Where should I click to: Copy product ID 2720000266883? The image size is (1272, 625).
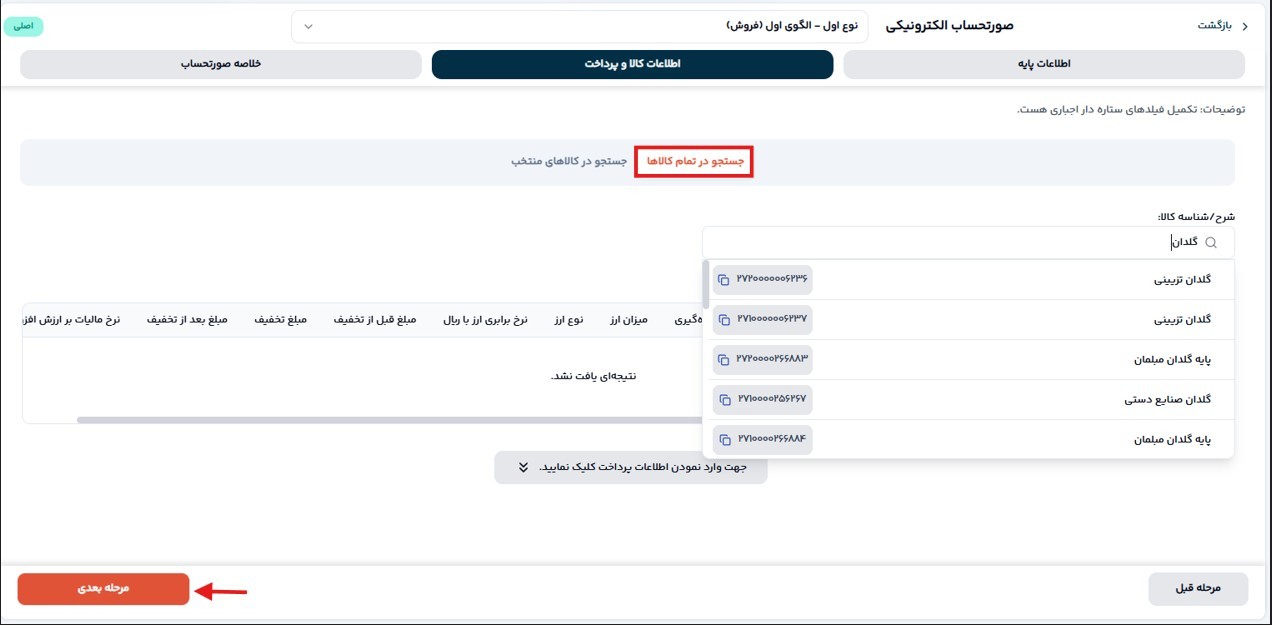click(x=725, y=359)
